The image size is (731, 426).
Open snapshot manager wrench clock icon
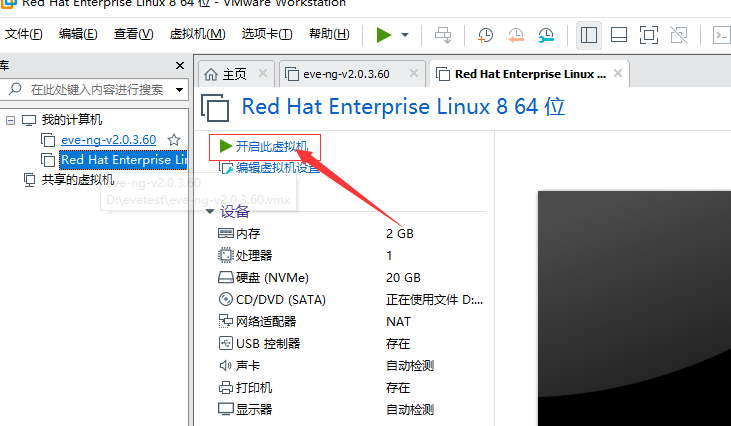click(546, 35)
